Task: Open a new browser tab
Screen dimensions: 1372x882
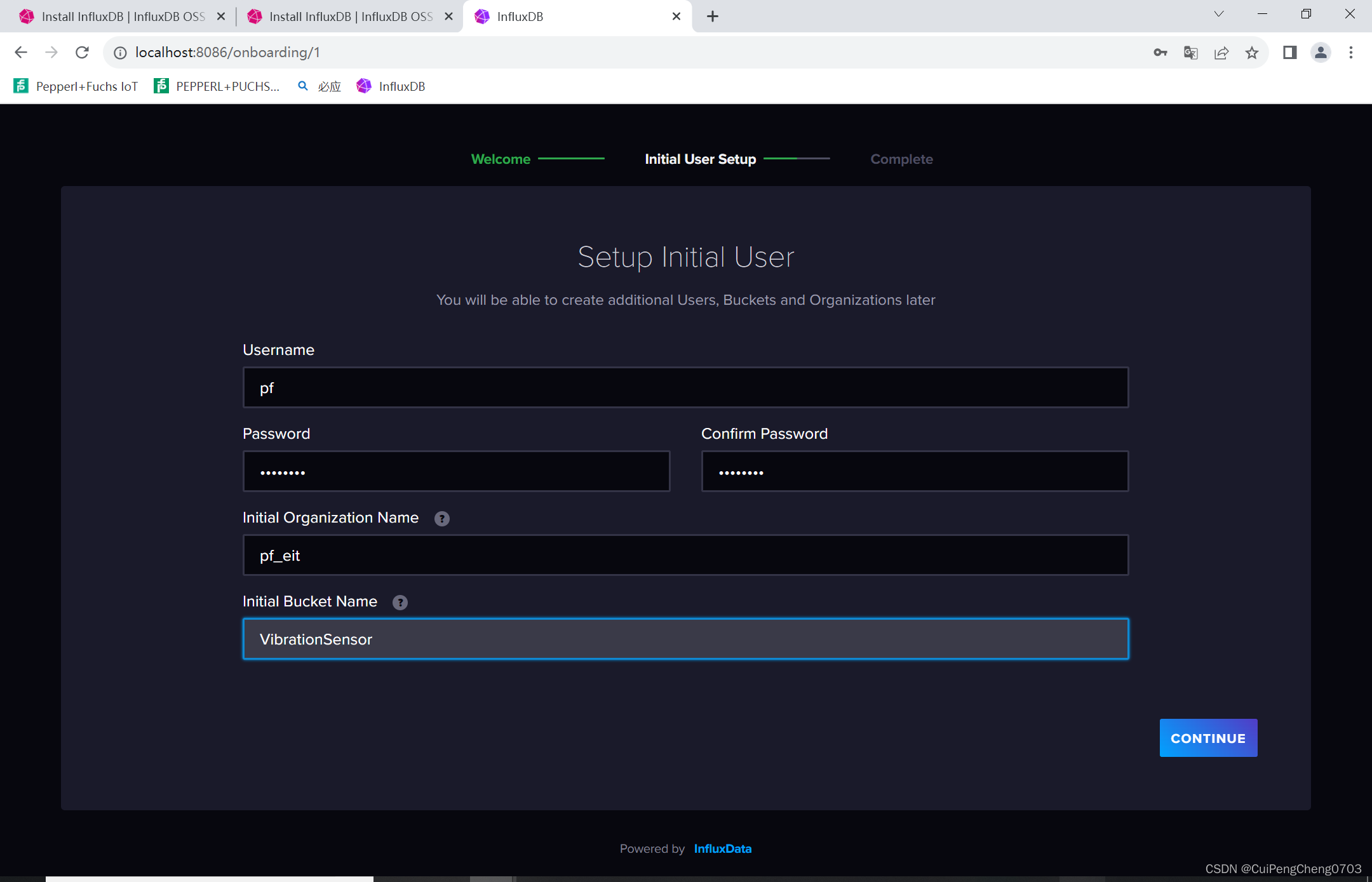Action: pos(713,17)
